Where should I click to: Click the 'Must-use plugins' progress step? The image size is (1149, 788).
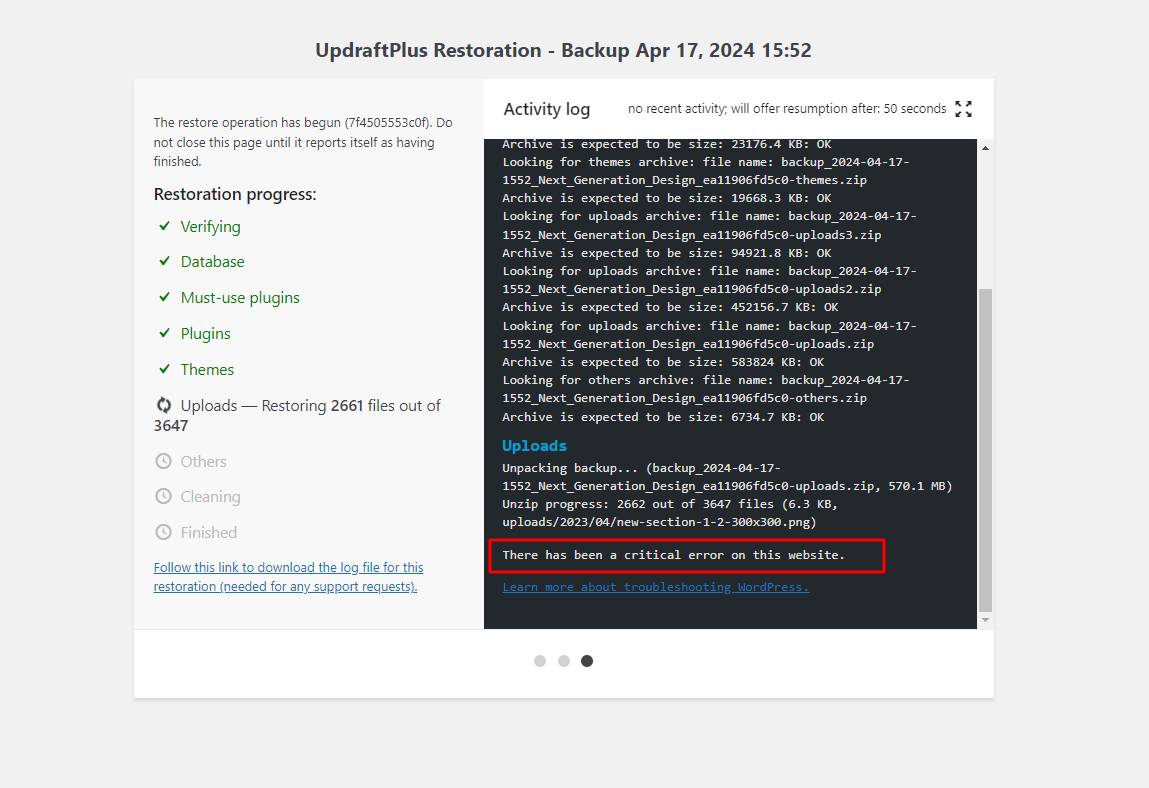pyautogui.click(x=240, y=298)
